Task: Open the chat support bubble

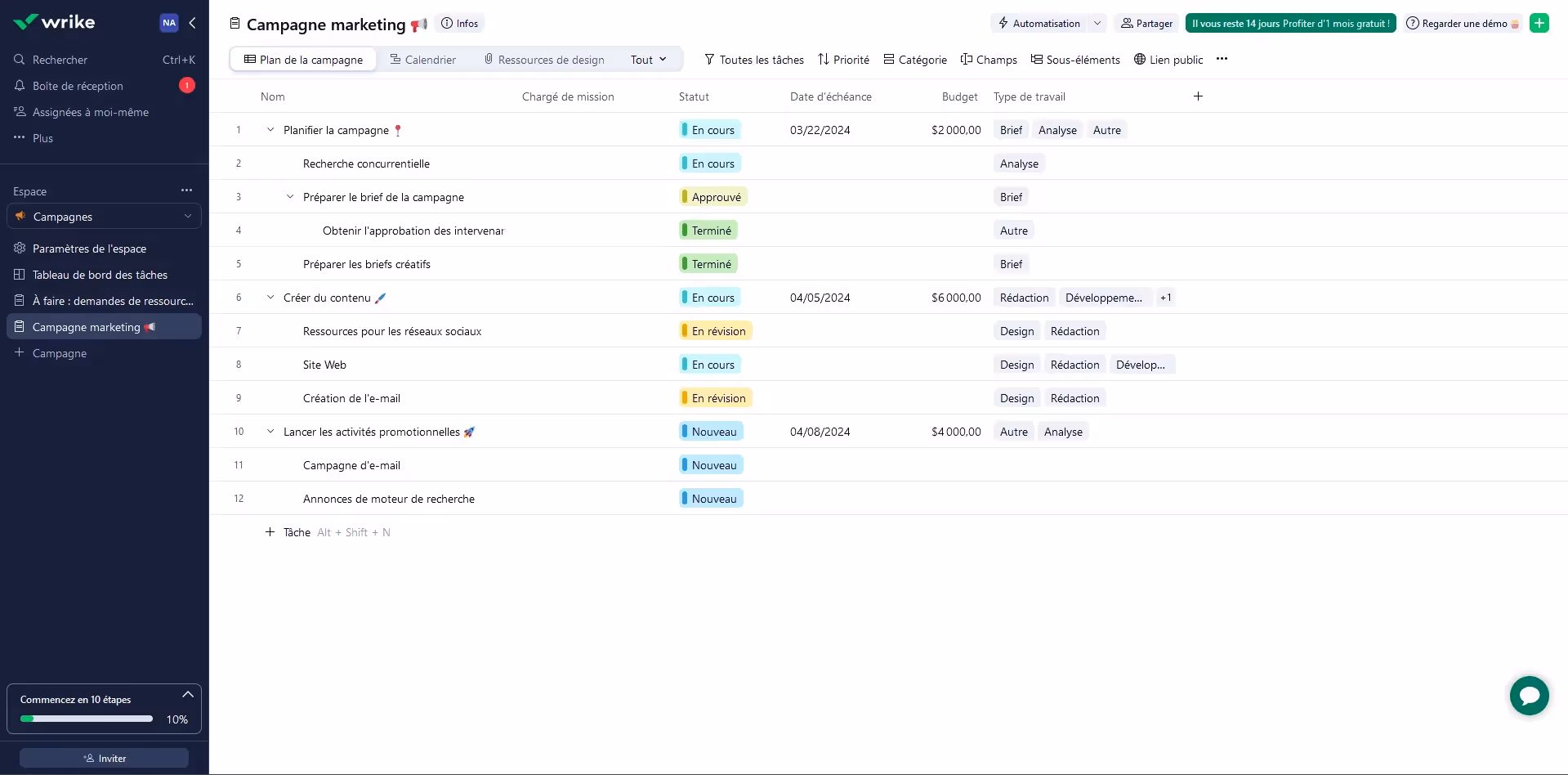Action: pos(1529,696)
